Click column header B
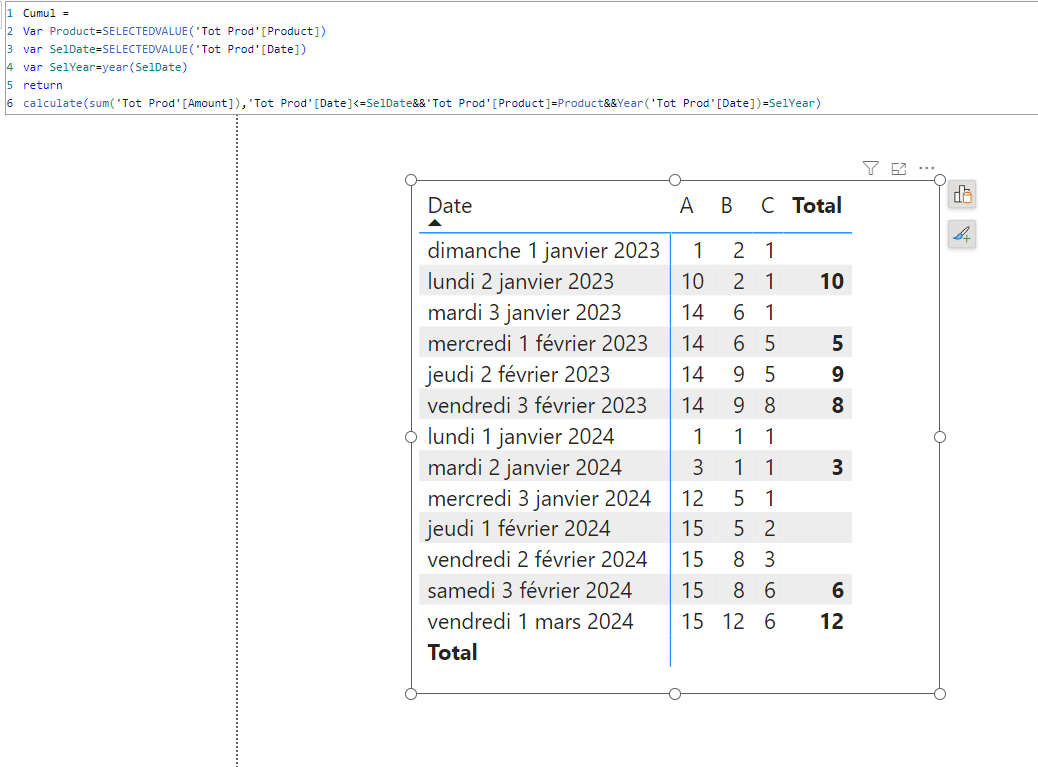Screen dimensions: 1038x767 tap(726, 206)
